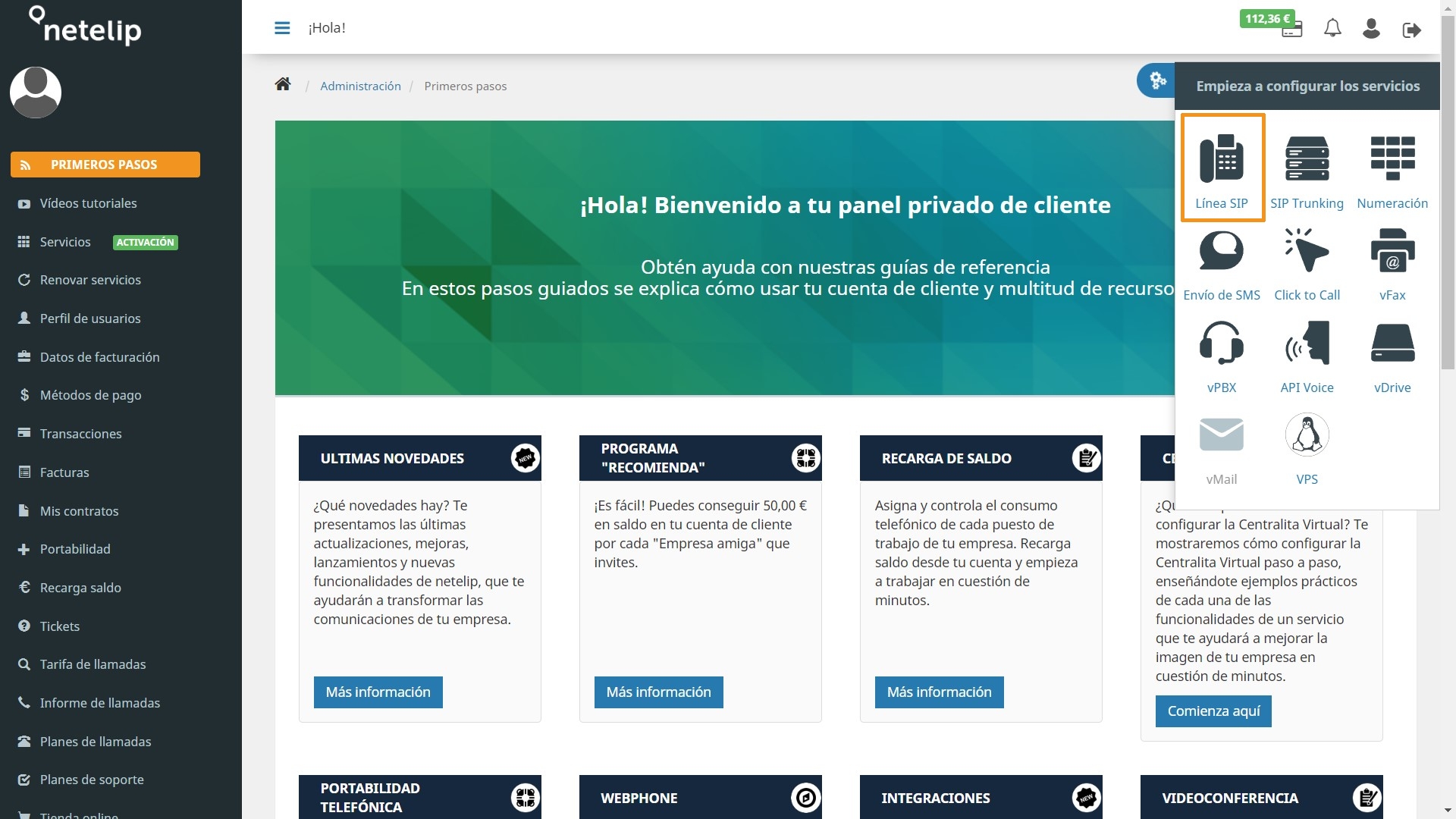Image resolution: width=1456 pixels, height=819 pixels.
Task: Click Comienza aquí on Centralita Virtual
Action: click(x=1213, y=710)
